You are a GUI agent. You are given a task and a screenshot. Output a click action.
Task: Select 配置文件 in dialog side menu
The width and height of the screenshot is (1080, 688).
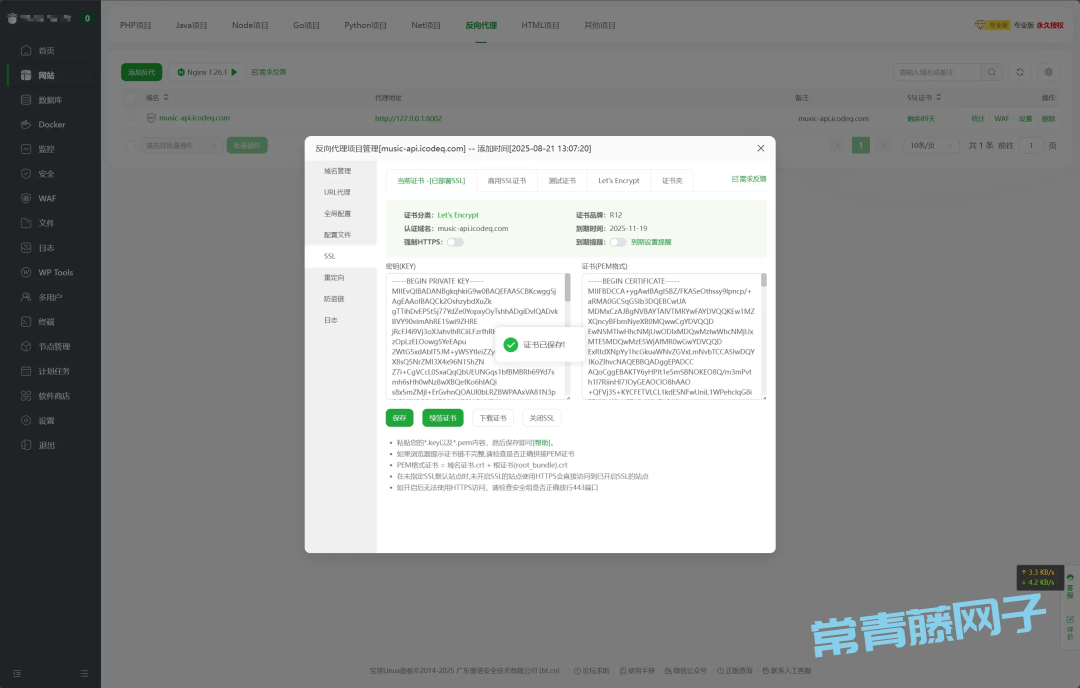337,235
